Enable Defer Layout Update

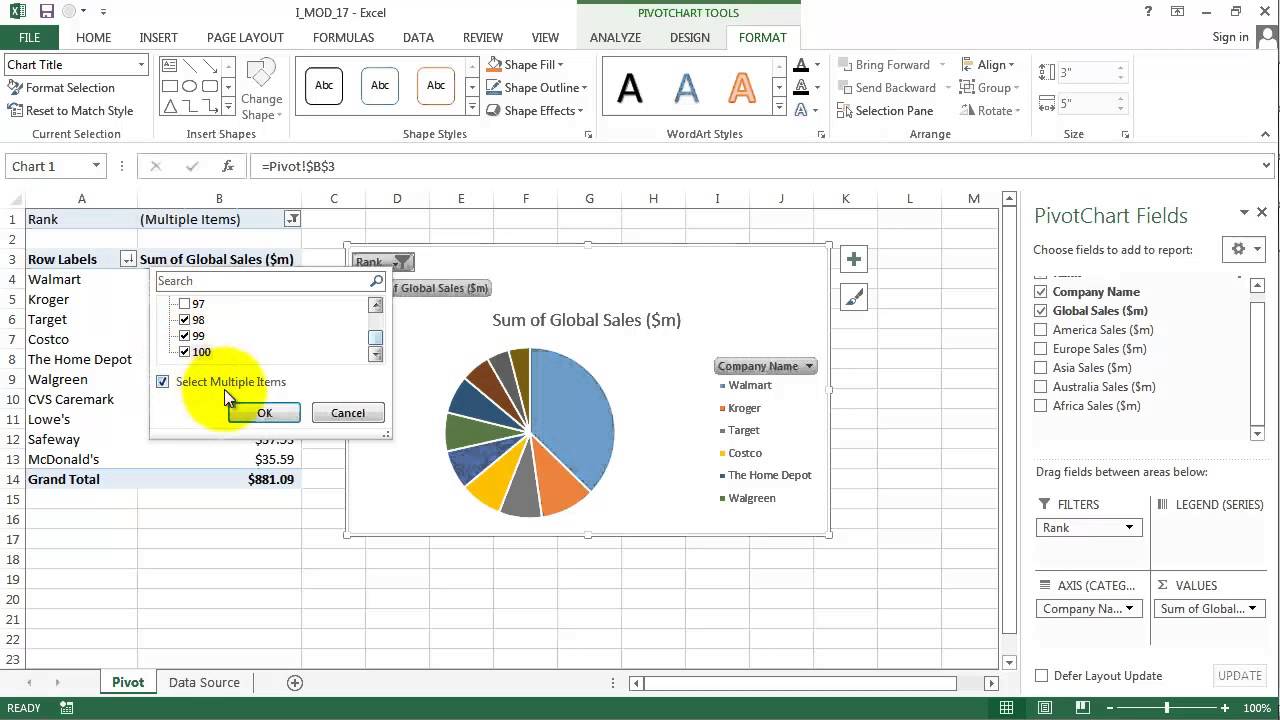click(1041, 676)
